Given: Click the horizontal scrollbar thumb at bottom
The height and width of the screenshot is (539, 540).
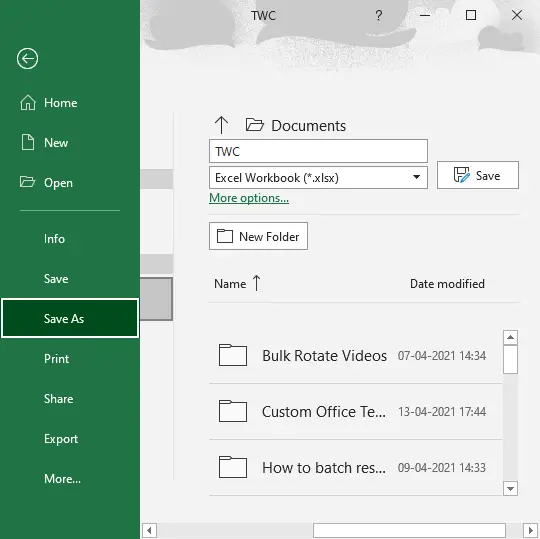Looking at the screenshot, I should pos(409,530).
